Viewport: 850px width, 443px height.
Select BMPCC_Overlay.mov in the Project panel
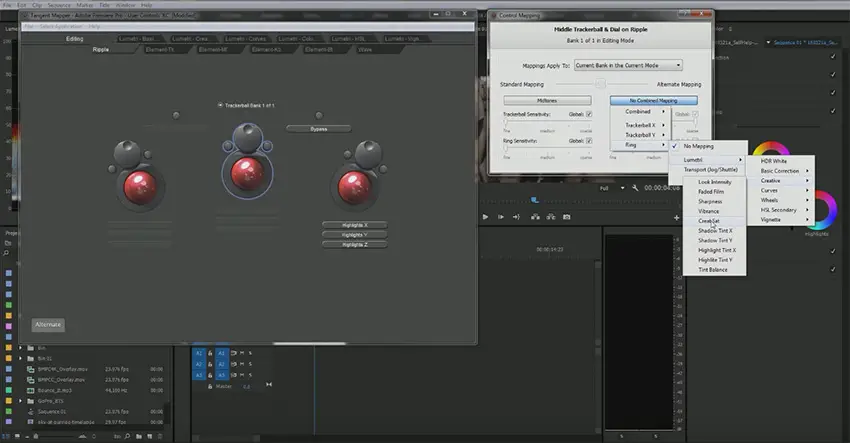point(61,380)
